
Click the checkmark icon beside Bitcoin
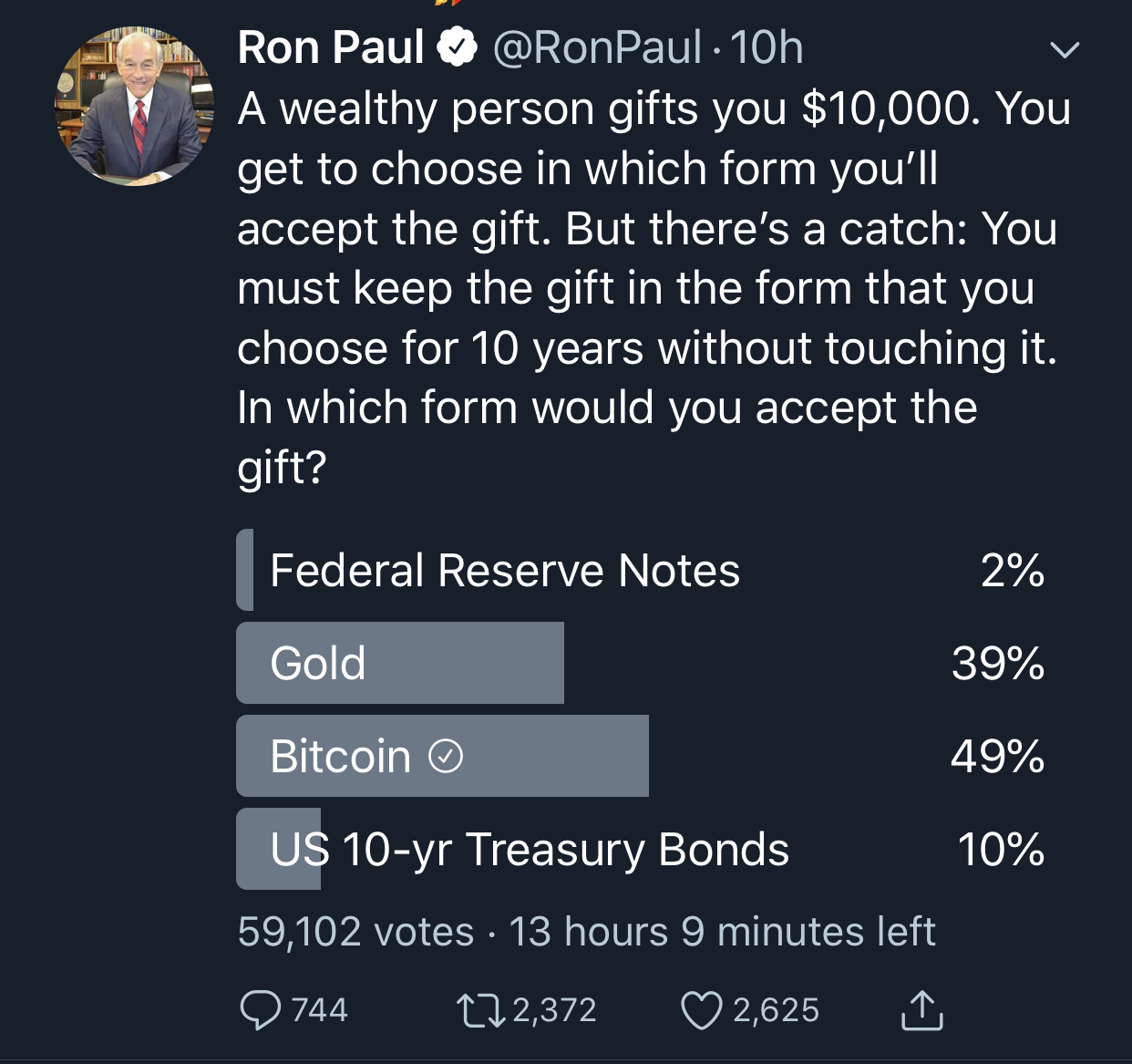pyautogui.click(x=446, y=756)
